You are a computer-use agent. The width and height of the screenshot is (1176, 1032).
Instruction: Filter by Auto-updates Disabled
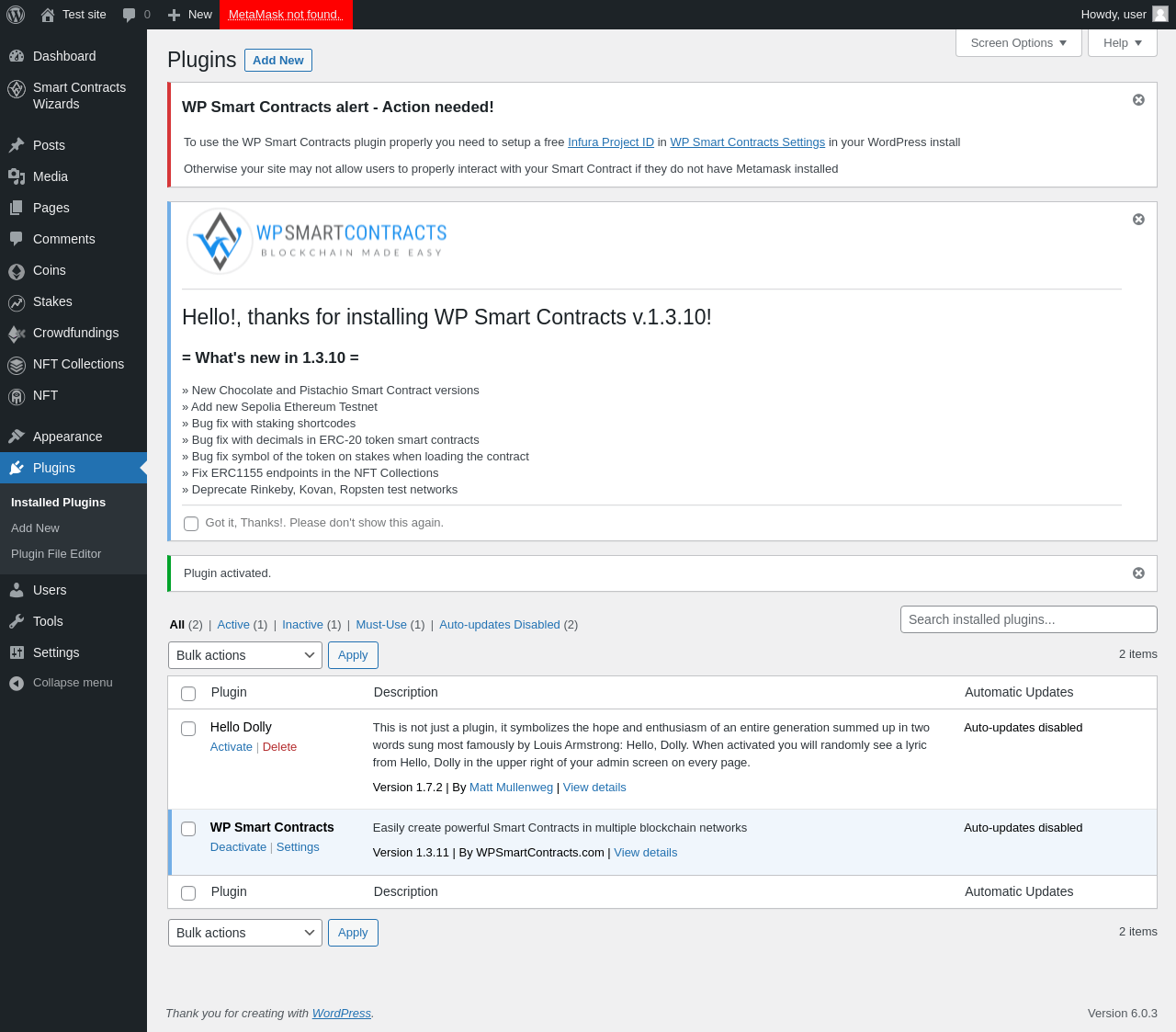click(x=500, y=625)
